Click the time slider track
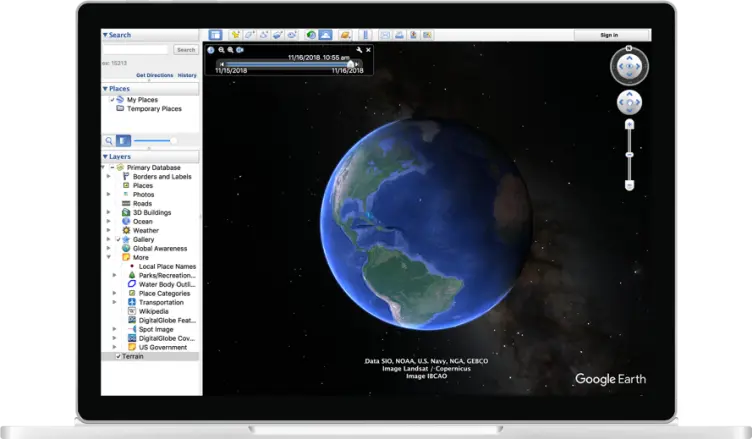752x439 pixels. (285, 64)
